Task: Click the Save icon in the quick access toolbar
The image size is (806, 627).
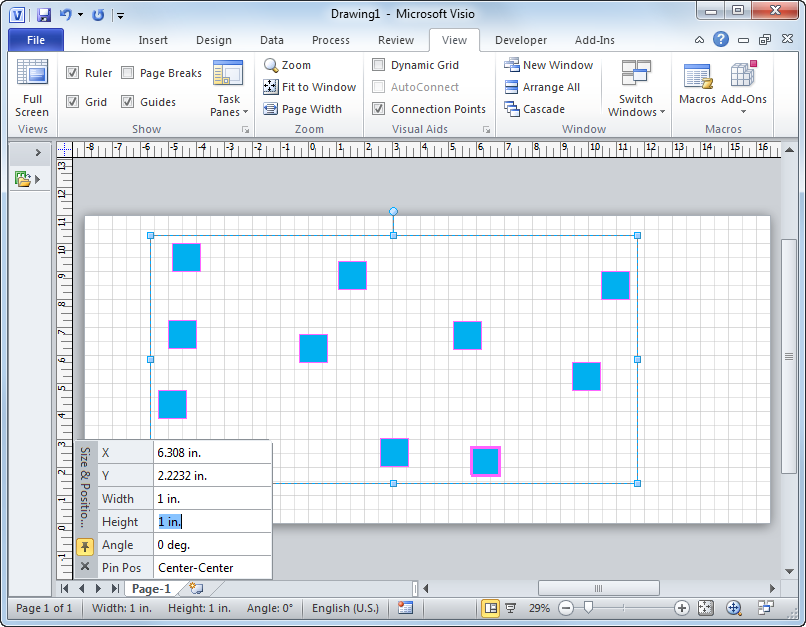Action: click(x=44, y=15)
